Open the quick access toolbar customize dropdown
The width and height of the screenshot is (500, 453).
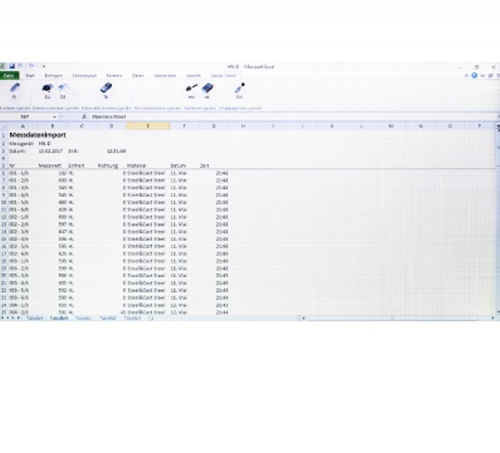point(44,66)
